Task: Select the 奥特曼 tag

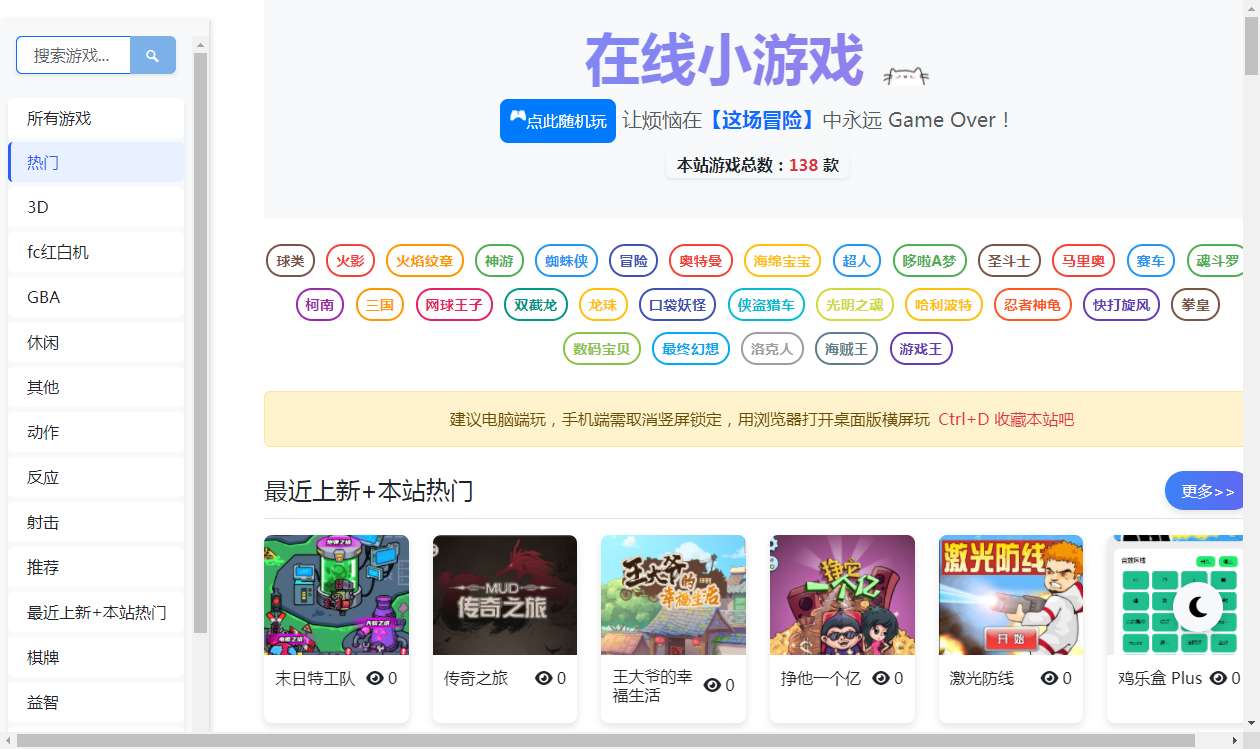Action: pyautogui.click(x=701, y=261)
